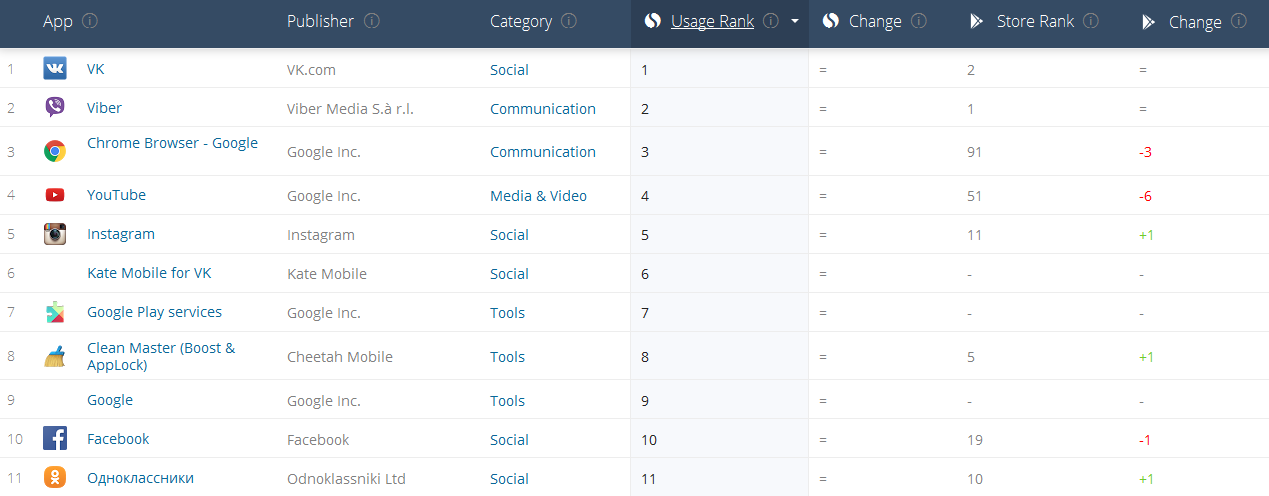The width and height of the screenshot is (1269, 496).
Task: Click the Chrome Browser icon
Action: pyautogui.click(x=54, y=151)
